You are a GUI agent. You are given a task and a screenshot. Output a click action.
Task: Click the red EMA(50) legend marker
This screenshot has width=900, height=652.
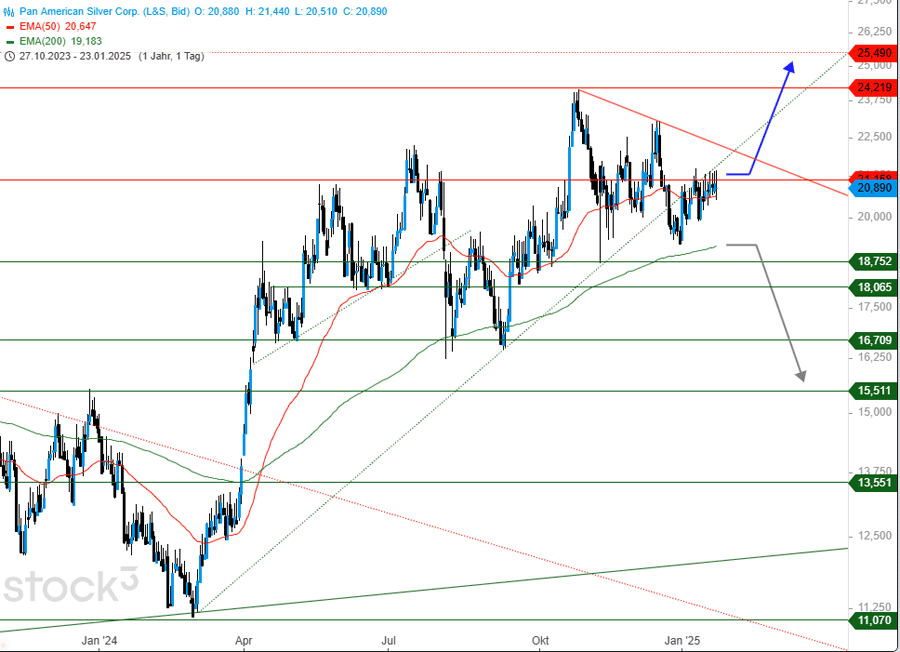[x=9, y=26]
